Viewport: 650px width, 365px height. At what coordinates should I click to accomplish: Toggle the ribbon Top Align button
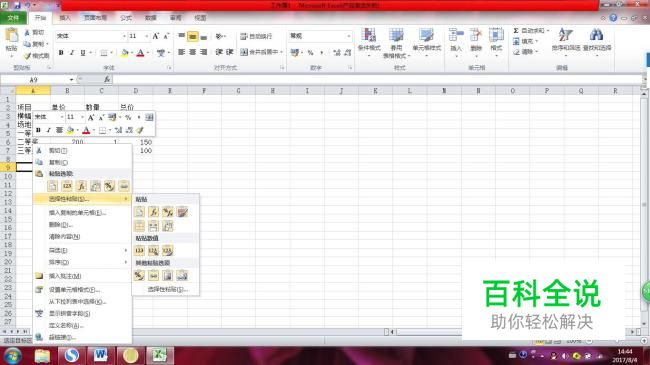click(x=182, y=36)
